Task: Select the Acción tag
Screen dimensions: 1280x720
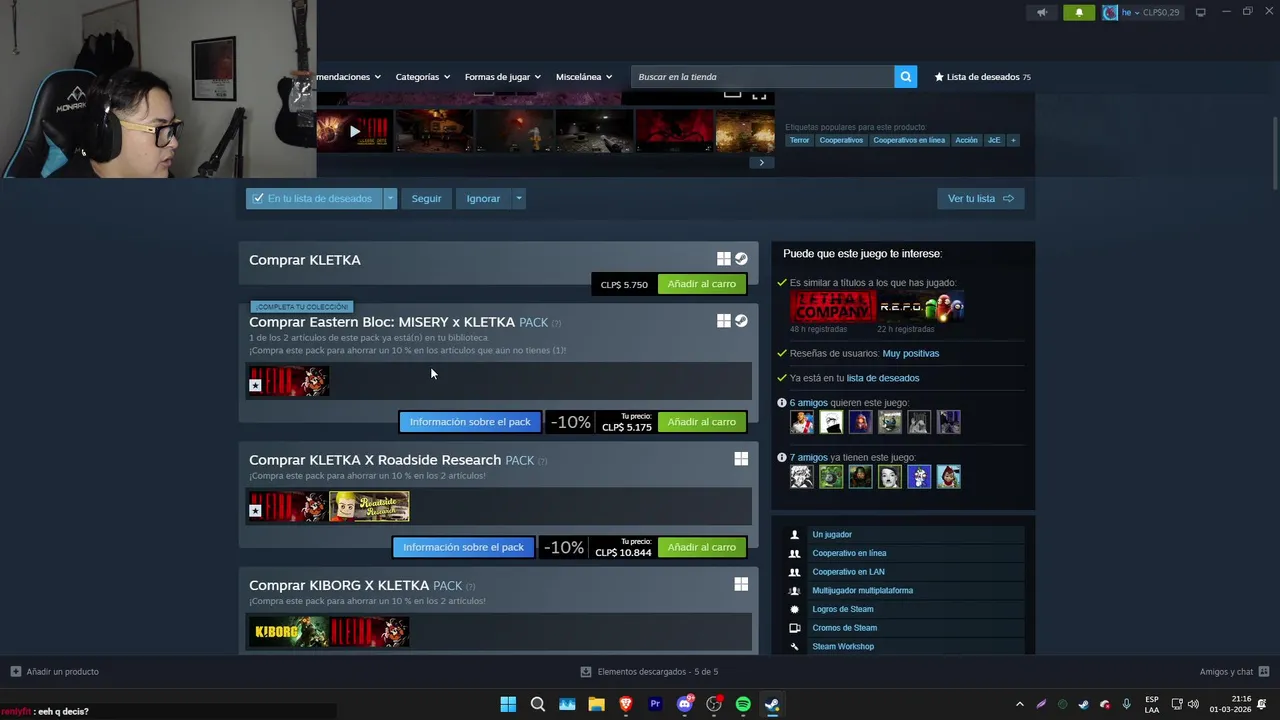Action: pos(966,140)
